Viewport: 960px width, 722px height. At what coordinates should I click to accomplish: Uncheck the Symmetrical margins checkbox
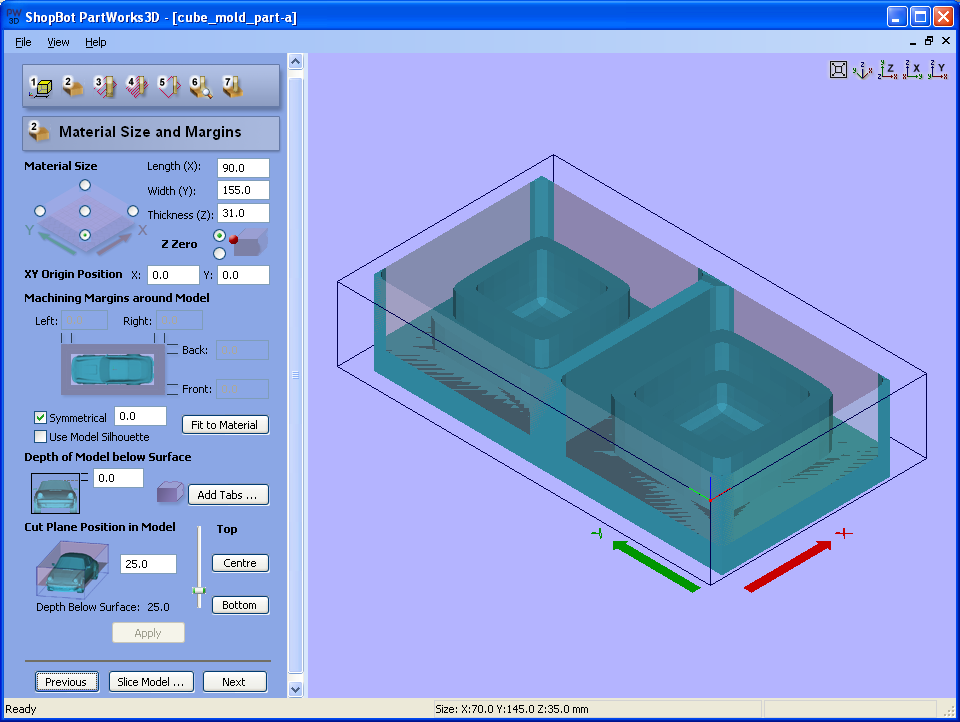pyautogui.click(x=40, y=418)
